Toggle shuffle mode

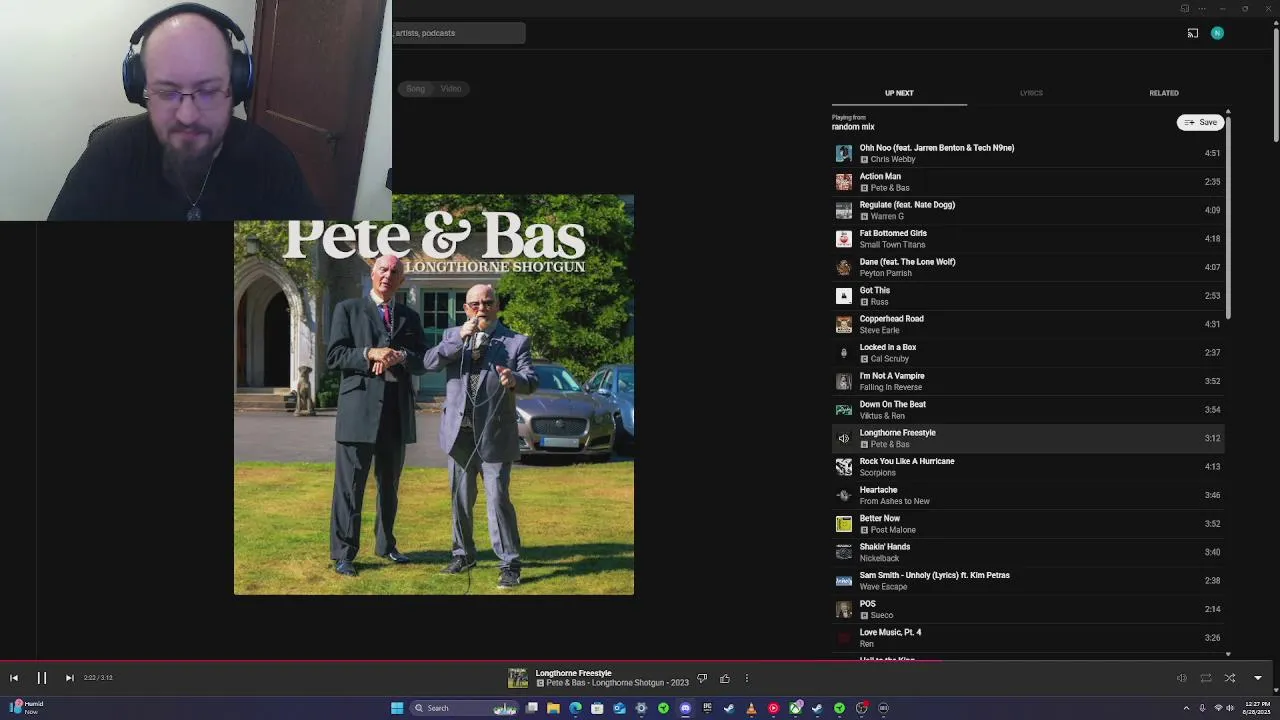[x=1230, y=678]
